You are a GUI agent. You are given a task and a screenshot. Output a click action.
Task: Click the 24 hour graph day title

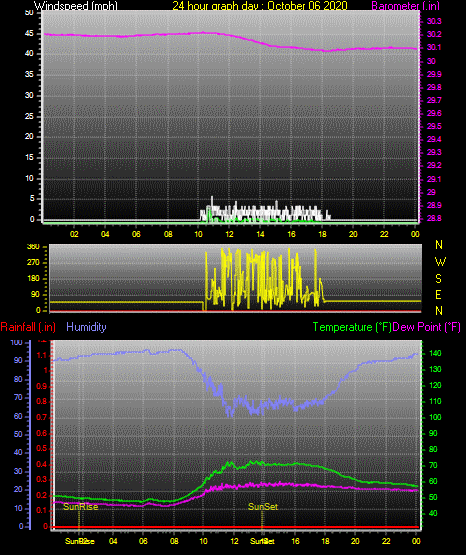[x=260, y=6]
